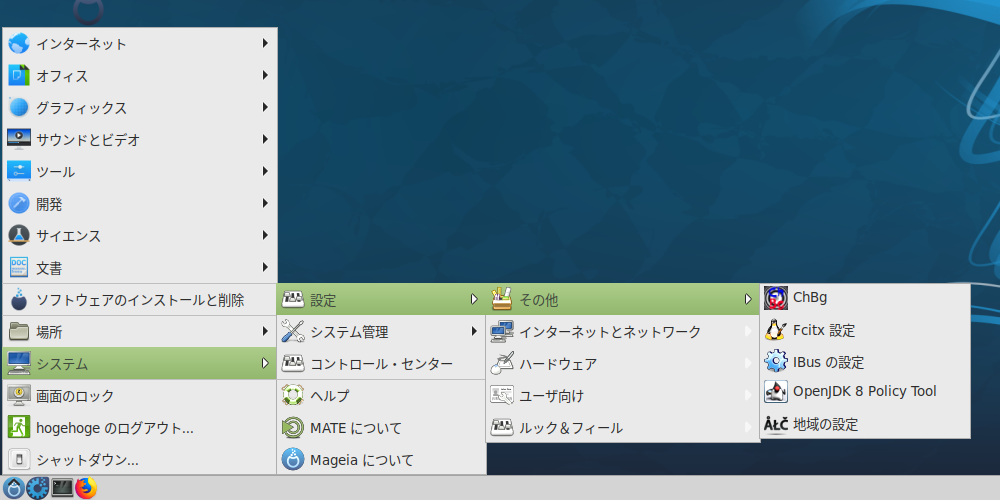Launch 地域の設定
The height and width of the screenshot is (500, 1000).
tap(865, 423)
